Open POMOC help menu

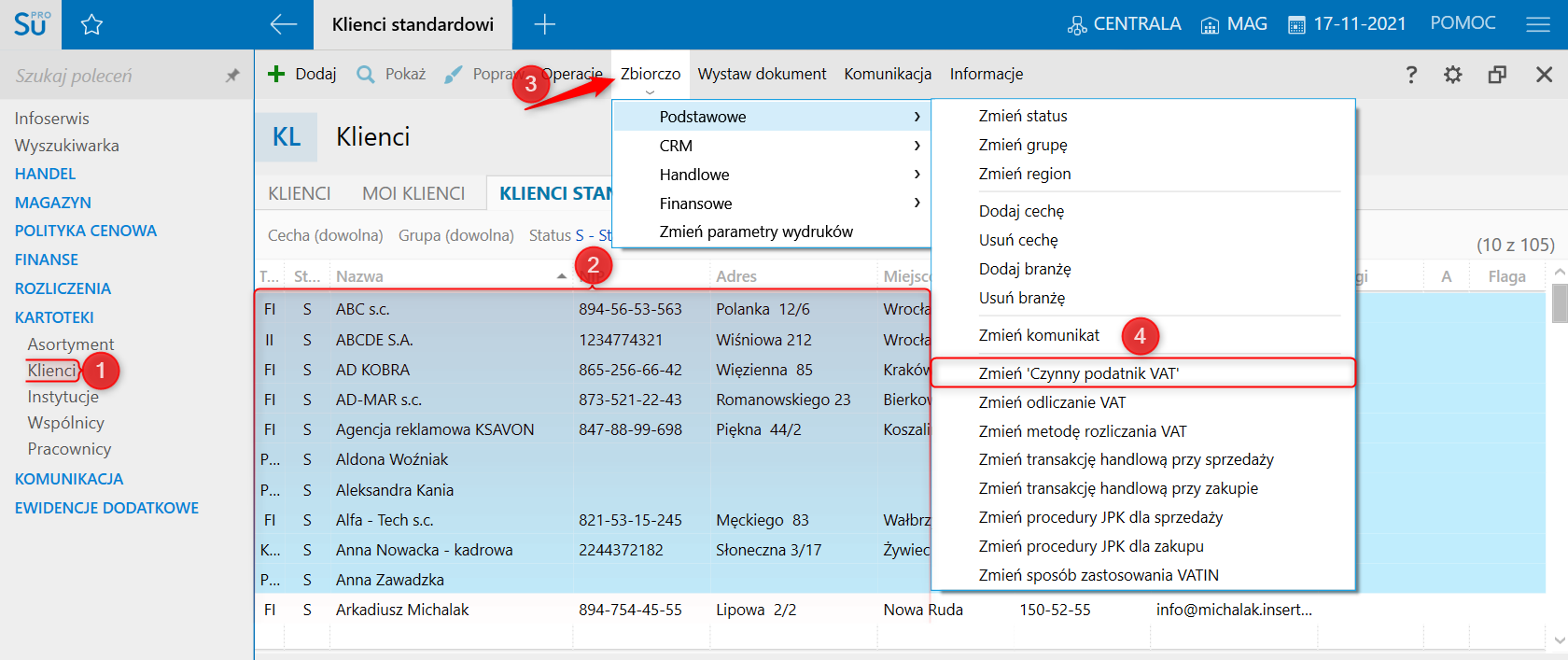1463,23
